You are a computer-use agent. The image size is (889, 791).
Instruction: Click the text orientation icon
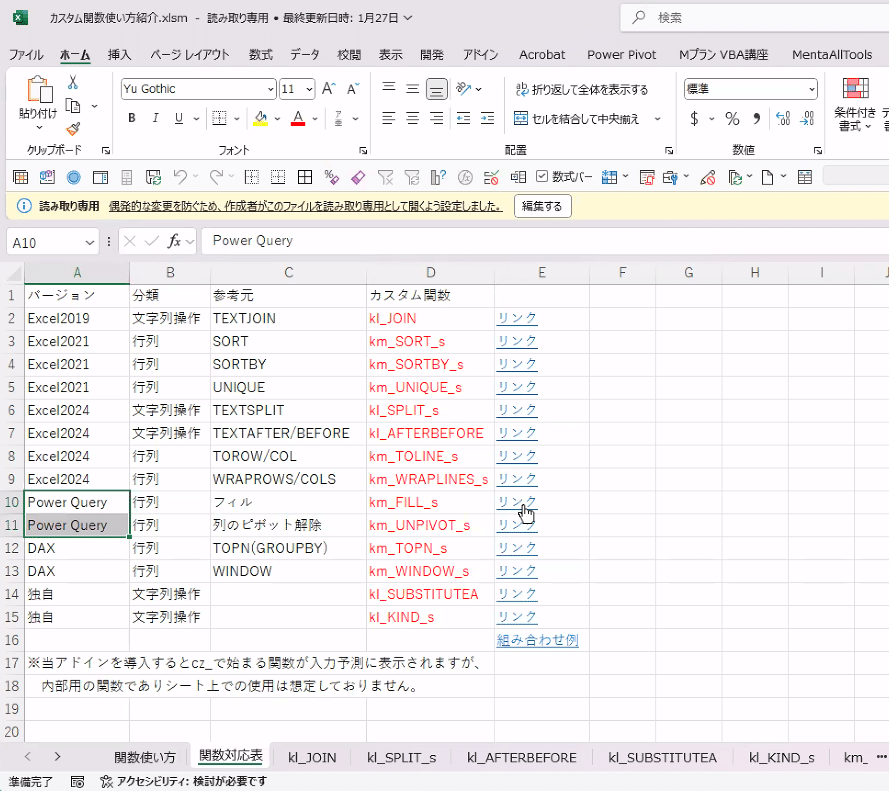click(464, 88)
